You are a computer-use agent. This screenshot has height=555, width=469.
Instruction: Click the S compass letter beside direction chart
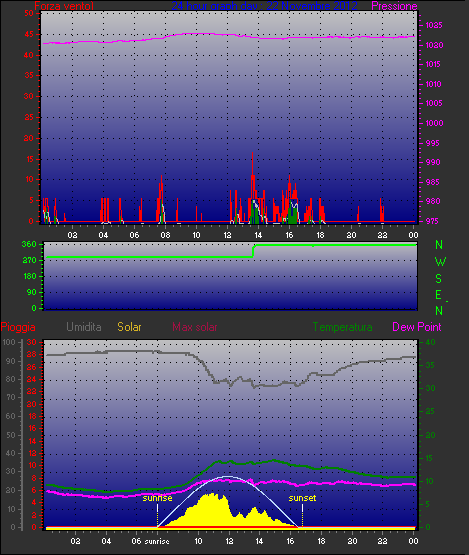(x=439, y=279)
